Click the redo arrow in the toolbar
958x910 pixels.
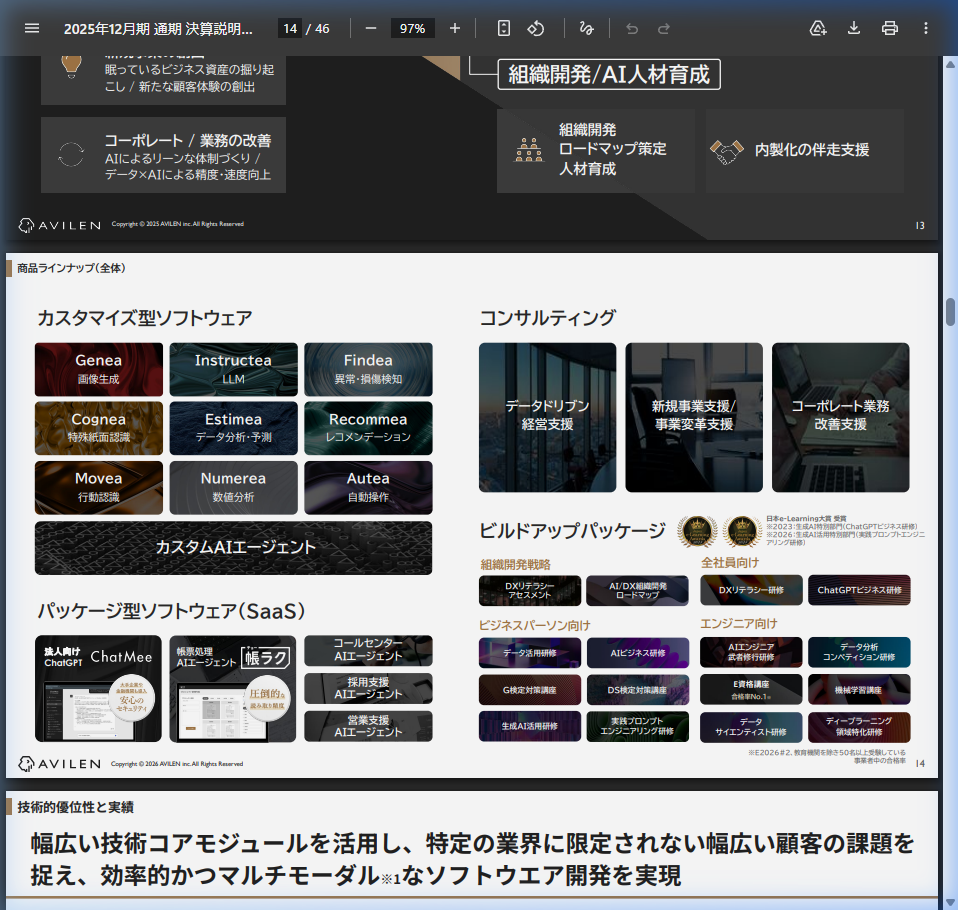click(664, 28)
